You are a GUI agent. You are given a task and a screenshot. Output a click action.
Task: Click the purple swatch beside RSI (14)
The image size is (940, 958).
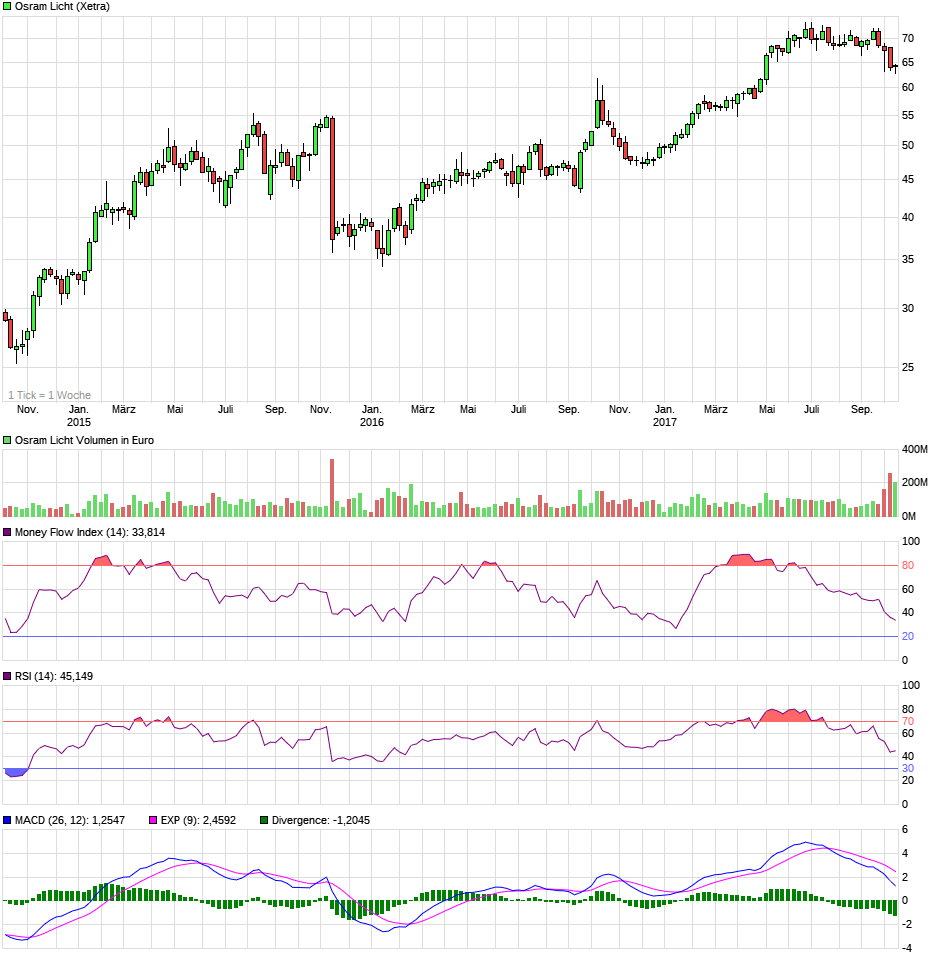coord(7,677)
